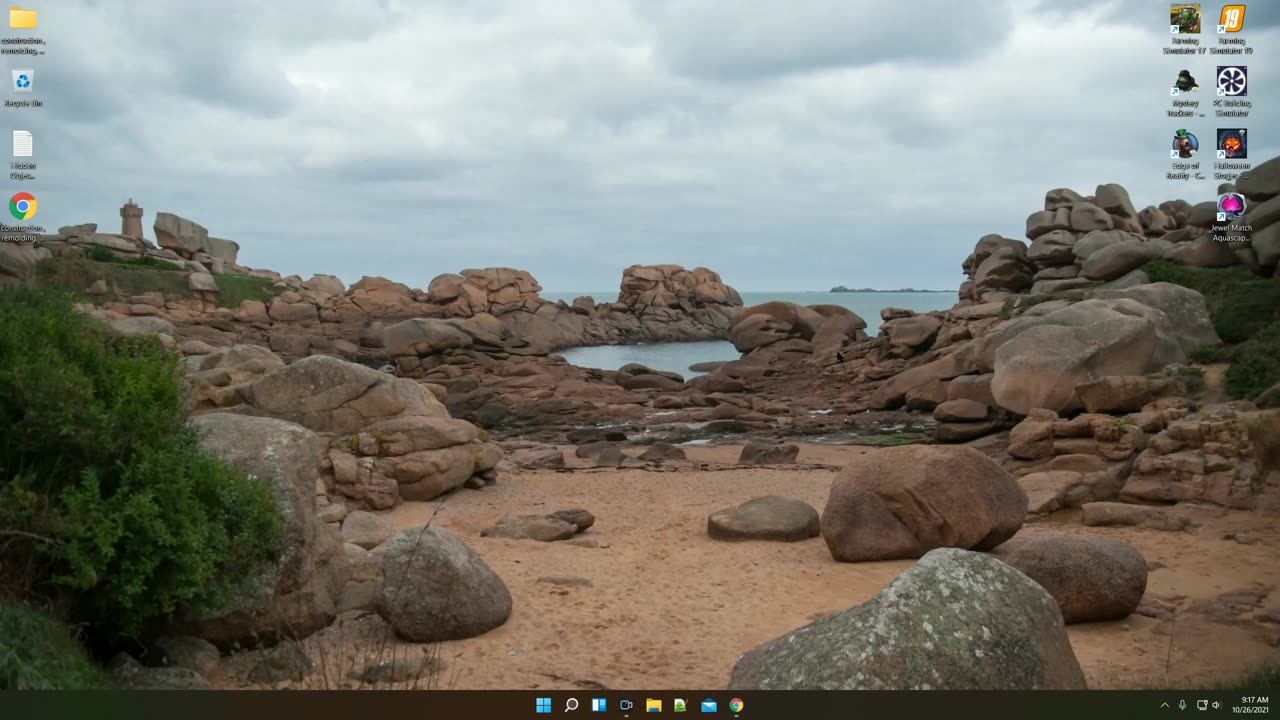Select the Mystery Trackers game shortcut
The width and height of the screenshot is (1280, 720).
pyautogui.click(x=1185, y=92)
